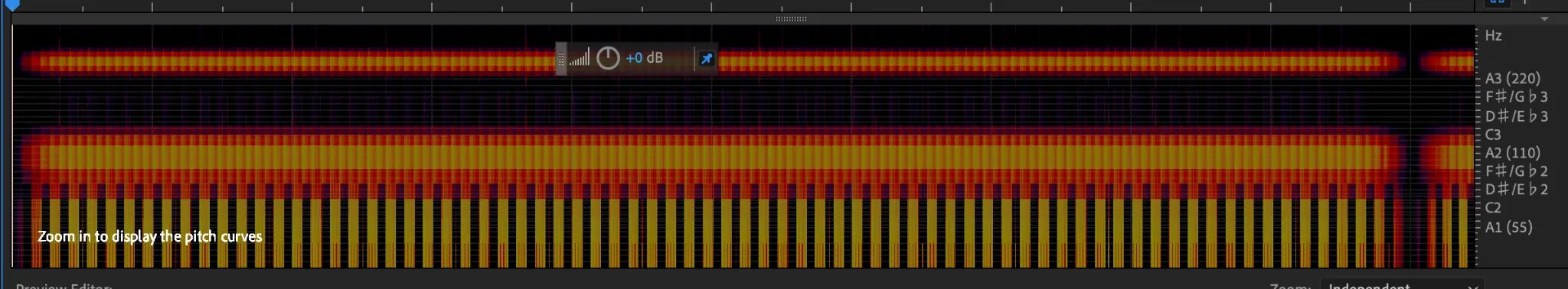
Task: Click the HUD volume adjust knob
Action: pyautogui.click(x=608, y=58)
